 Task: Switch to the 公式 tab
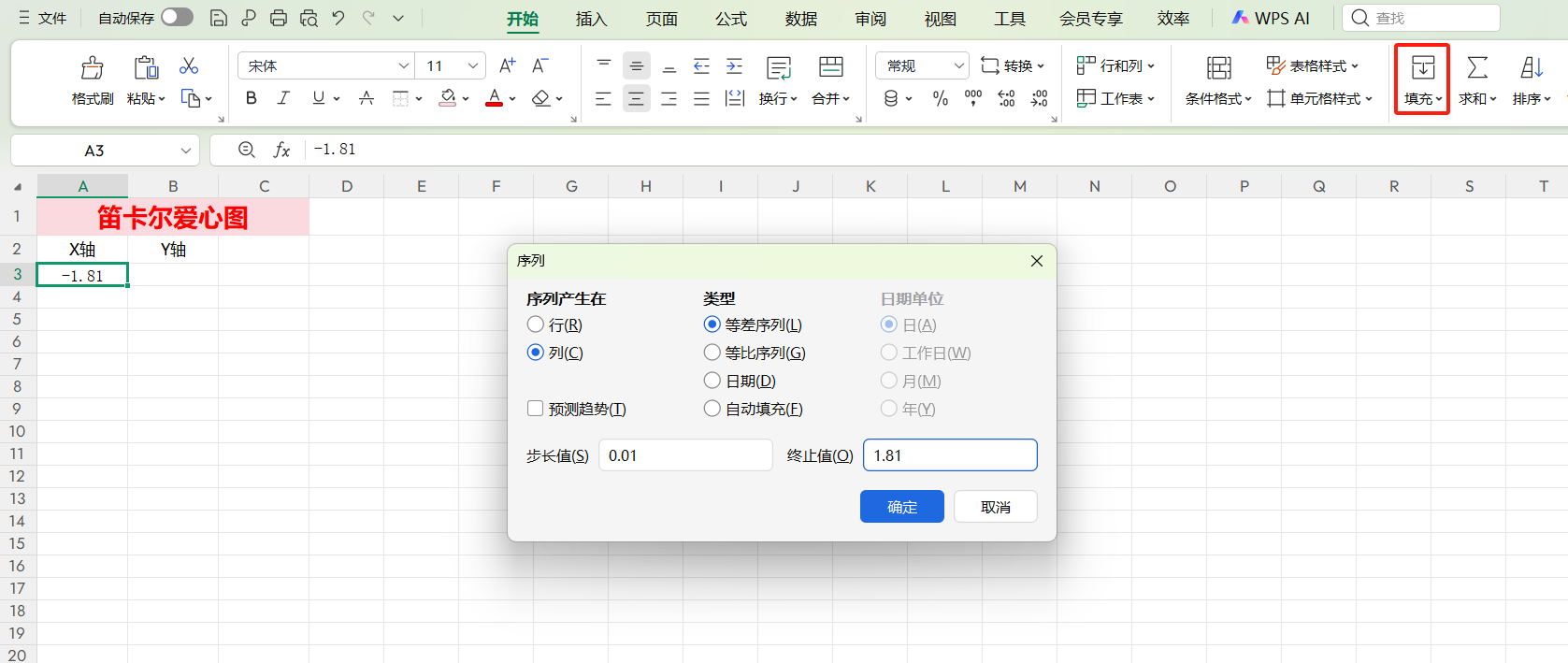pyautogui.click(x=731, y=19)
